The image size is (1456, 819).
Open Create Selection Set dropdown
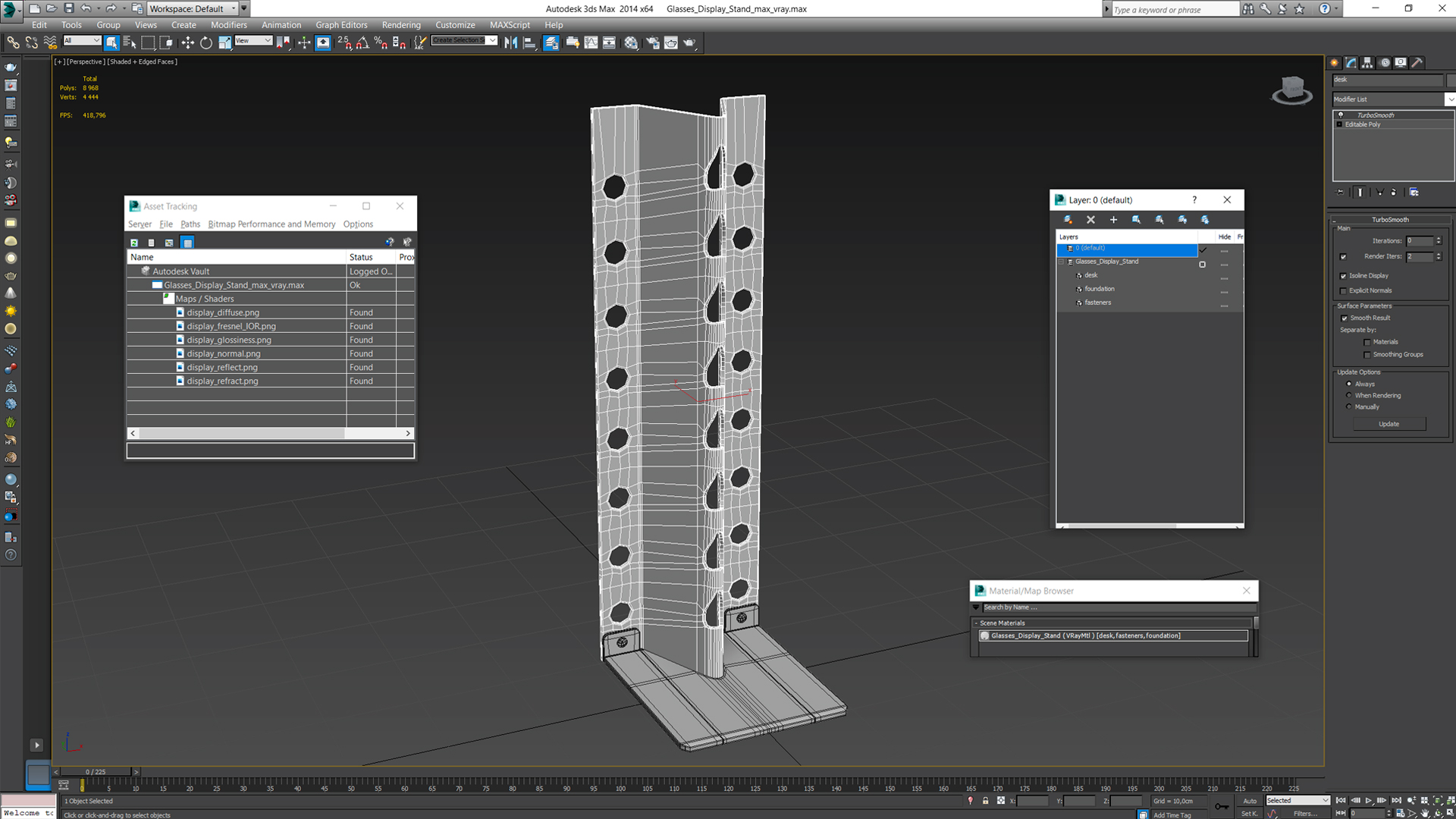click(x=464, y=40)
